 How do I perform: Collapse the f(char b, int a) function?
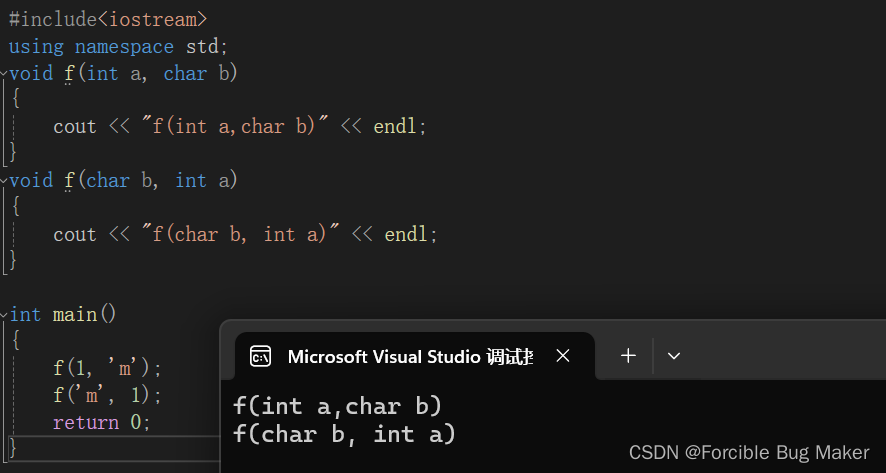point(4,181)
